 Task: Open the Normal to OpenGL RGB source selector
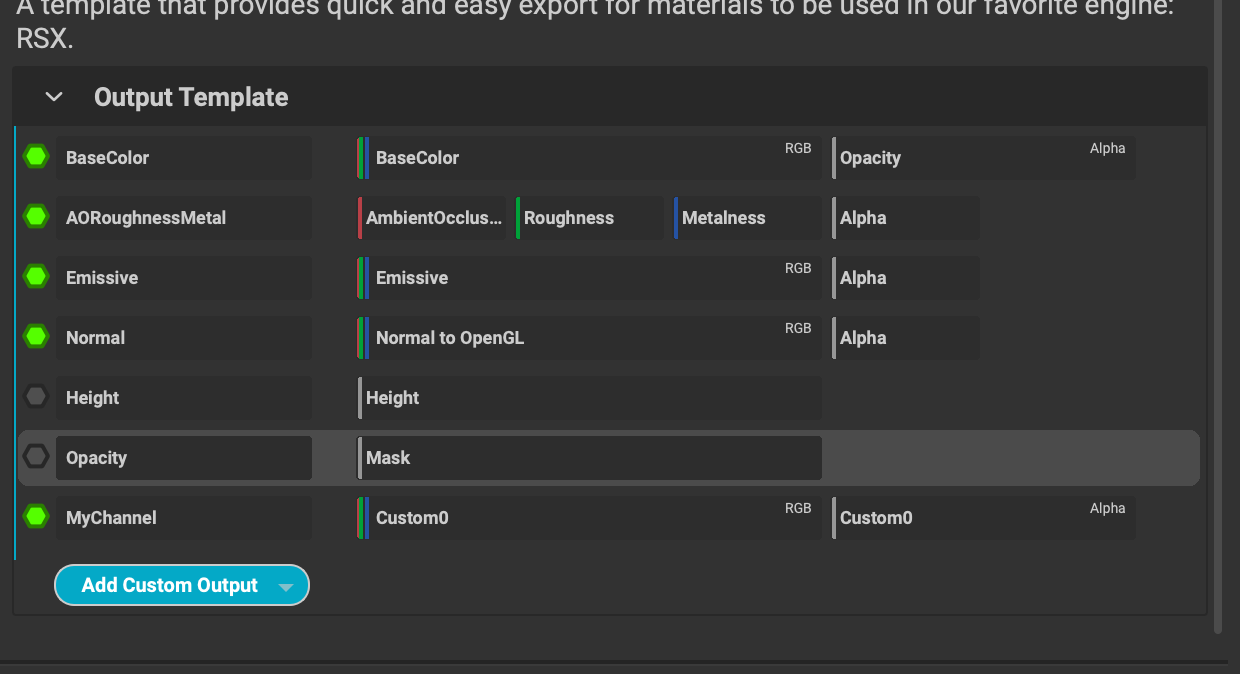(590, 338)
